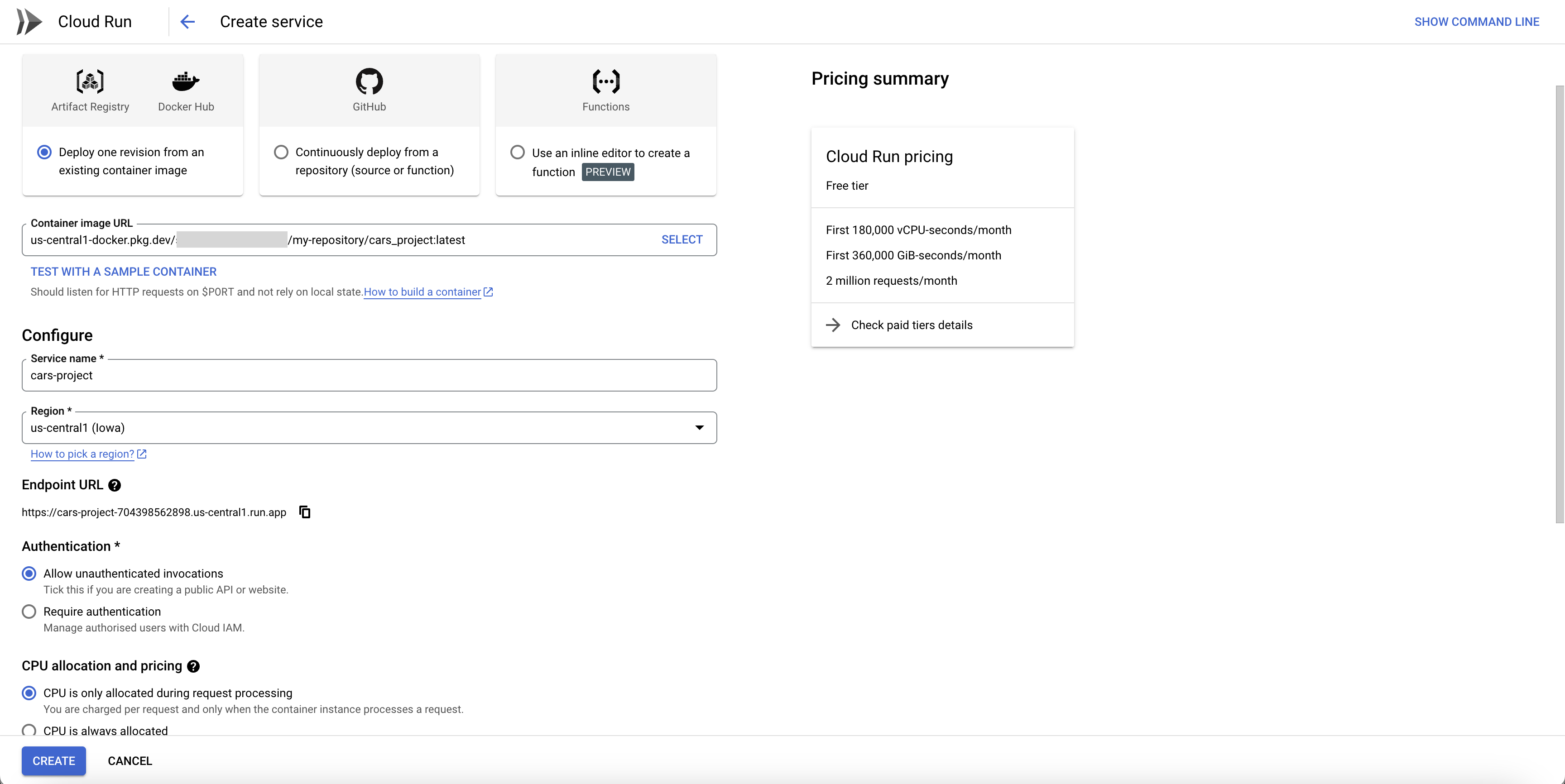This screenshot has width=1565, height=784.
Task: Click the page vertical scrollbar
Action: (1560, 304)
